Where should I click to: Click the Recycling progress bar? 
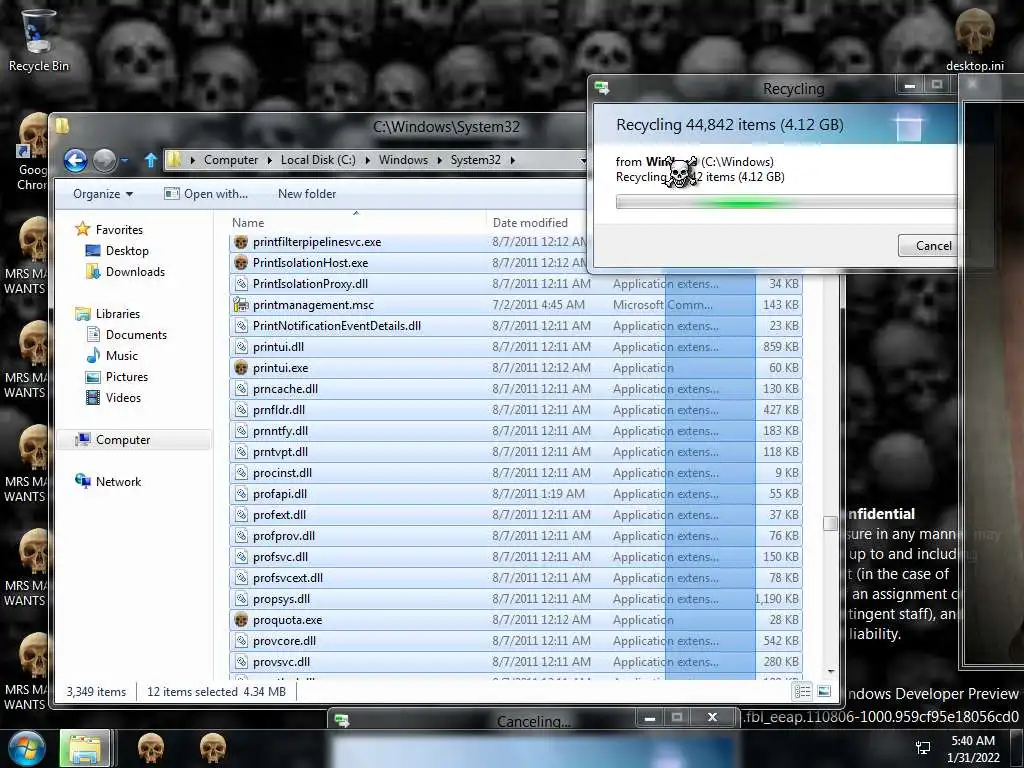[x=786, y=202]
